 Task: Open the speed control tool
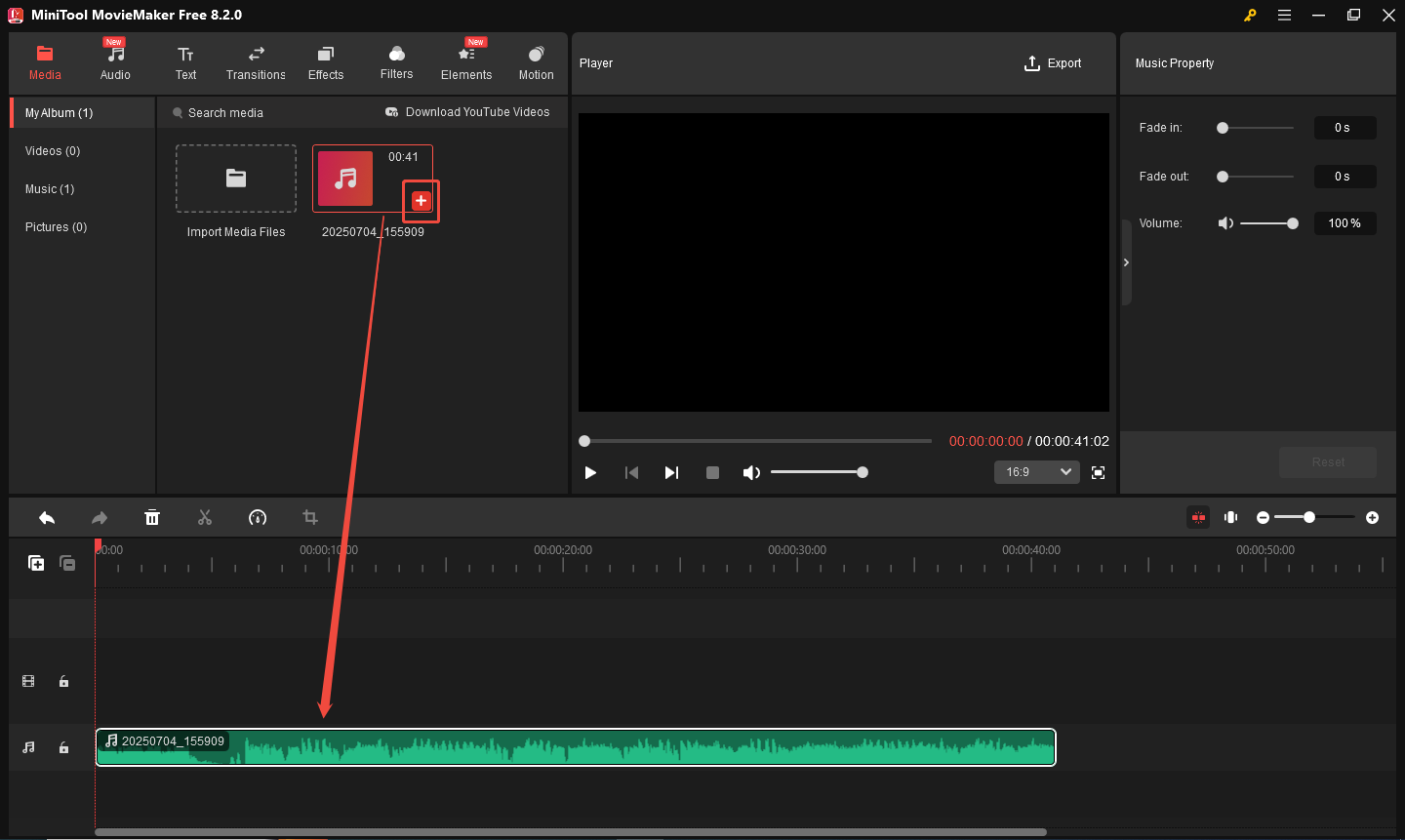point(258,517)
